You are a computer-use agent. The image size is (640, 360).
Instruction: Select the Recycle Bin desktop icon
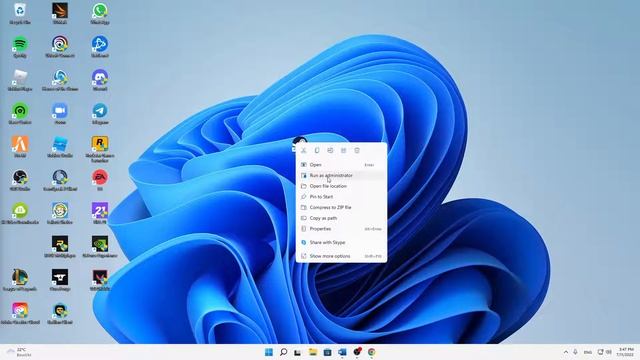(x=20, y=13)
